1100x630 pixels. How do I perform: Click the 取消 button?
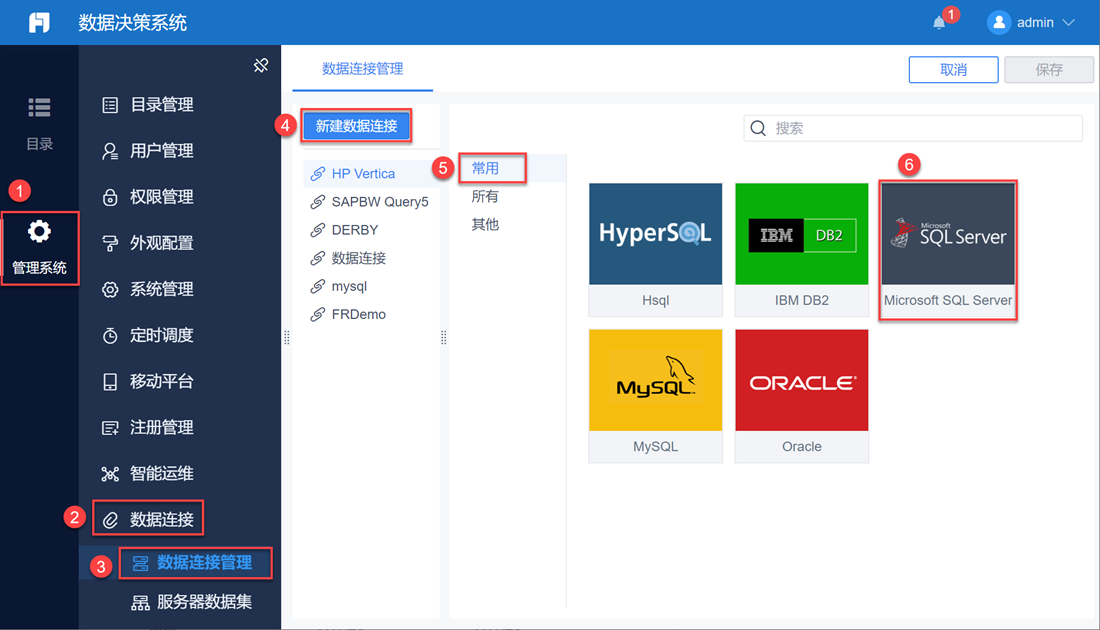(x=953, y=69)
